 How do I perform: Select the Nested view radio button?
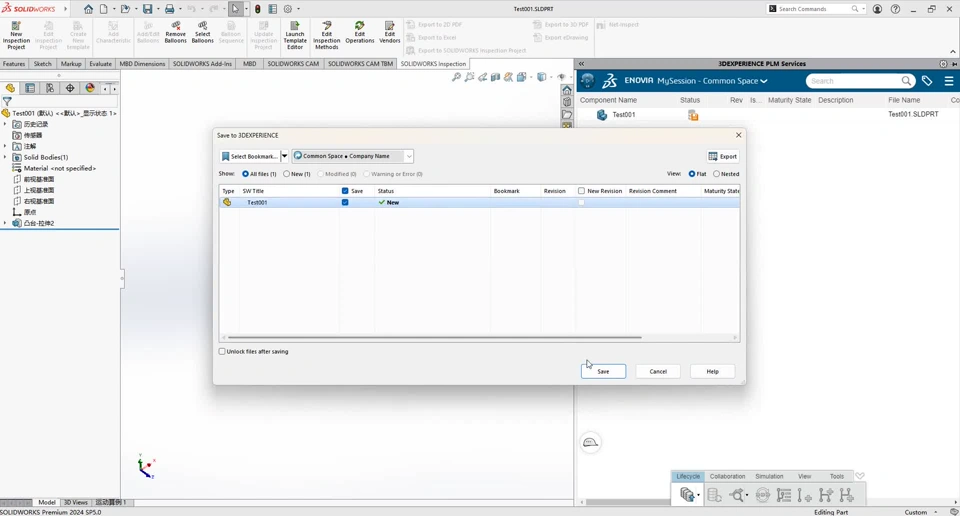(716, 174)
